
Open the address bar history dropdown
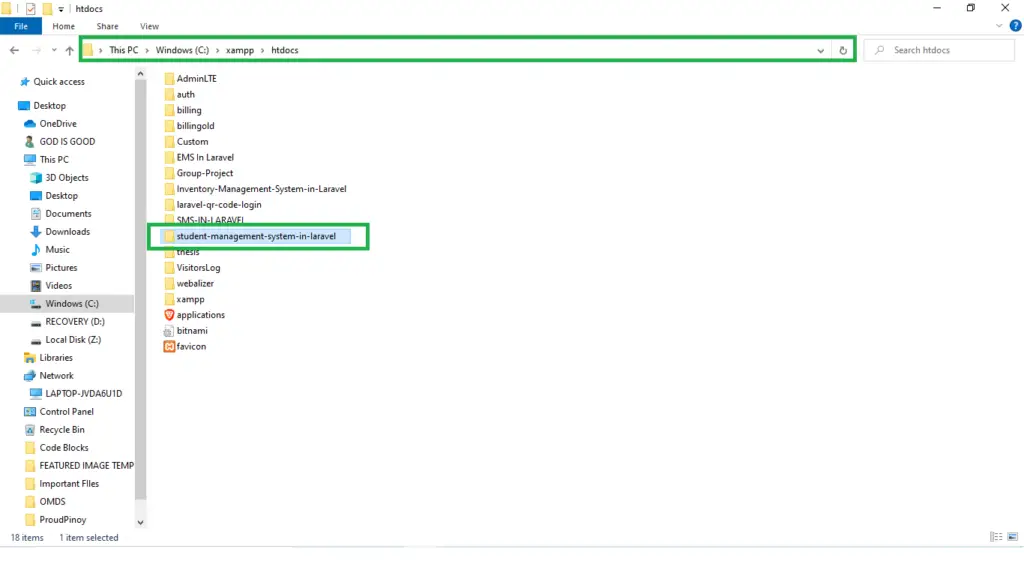[820, 49]
